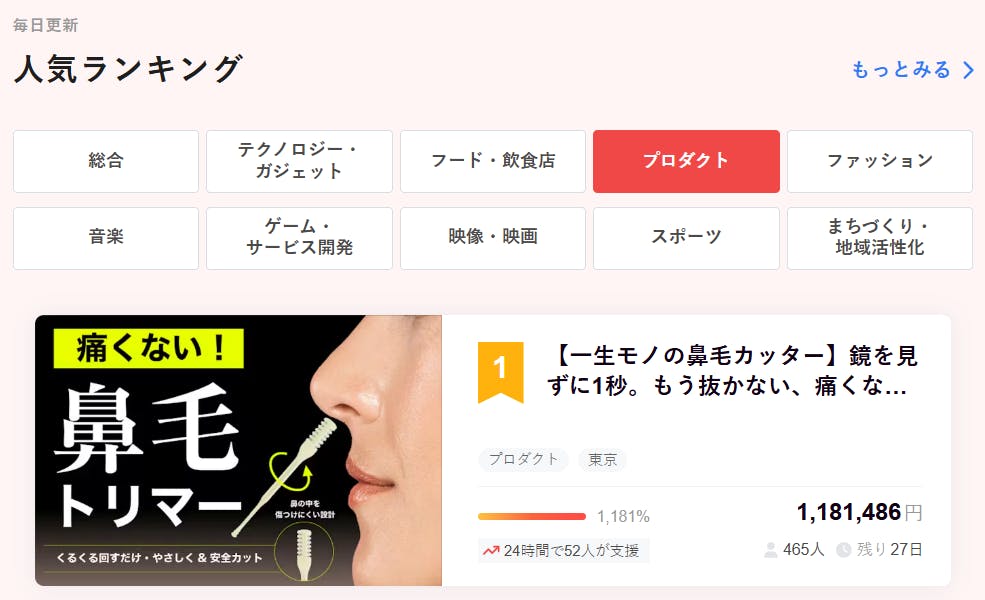
Task: Show the 音楽 category ranking
Action: pyautogui.click(x=106, y=238)
